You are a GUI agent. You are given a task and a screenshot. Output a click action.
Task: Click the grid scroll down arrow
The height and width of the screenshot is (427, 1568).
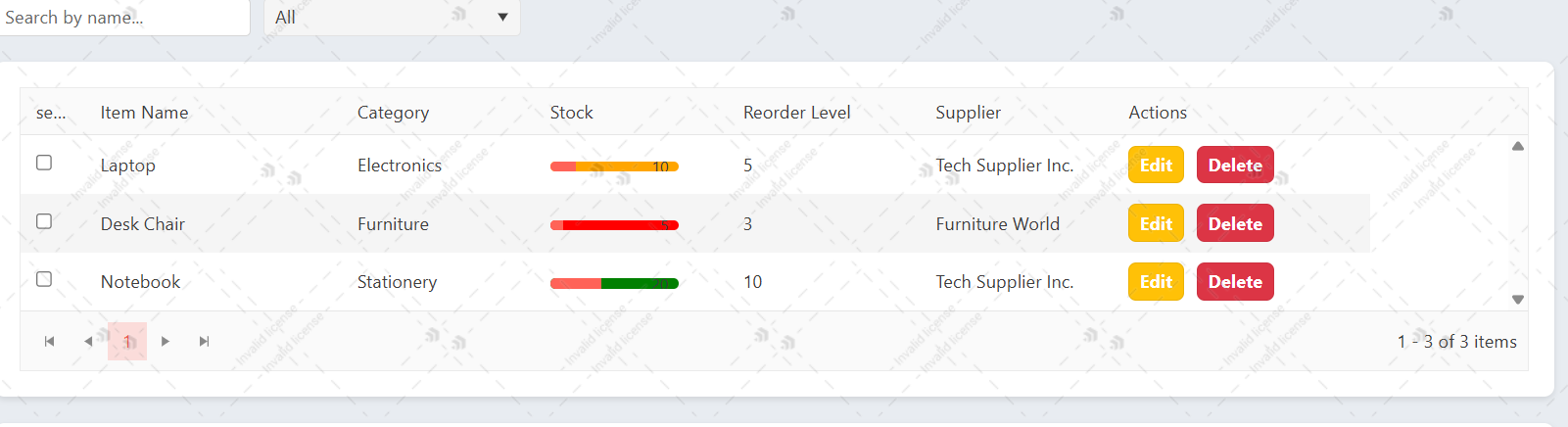click(1518, 300)
